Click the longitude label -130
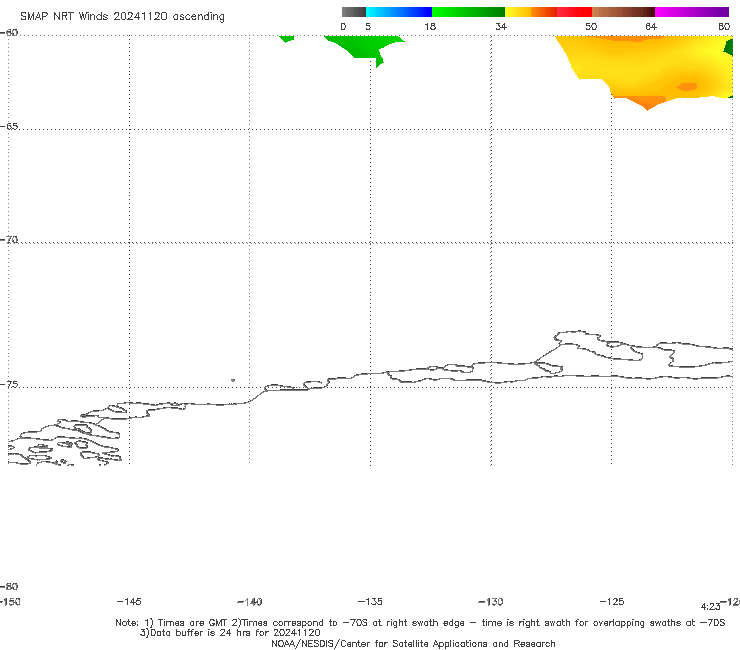Image resolution: width=740 pixels, height=650 pixels. click(491, 602)
